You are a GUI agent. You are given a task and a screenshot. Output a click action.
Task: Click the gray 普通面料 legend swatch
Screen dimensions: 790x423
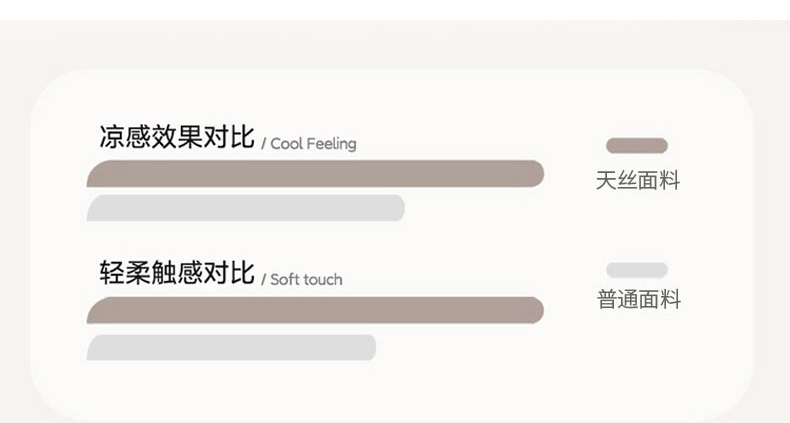pos(636,270)
